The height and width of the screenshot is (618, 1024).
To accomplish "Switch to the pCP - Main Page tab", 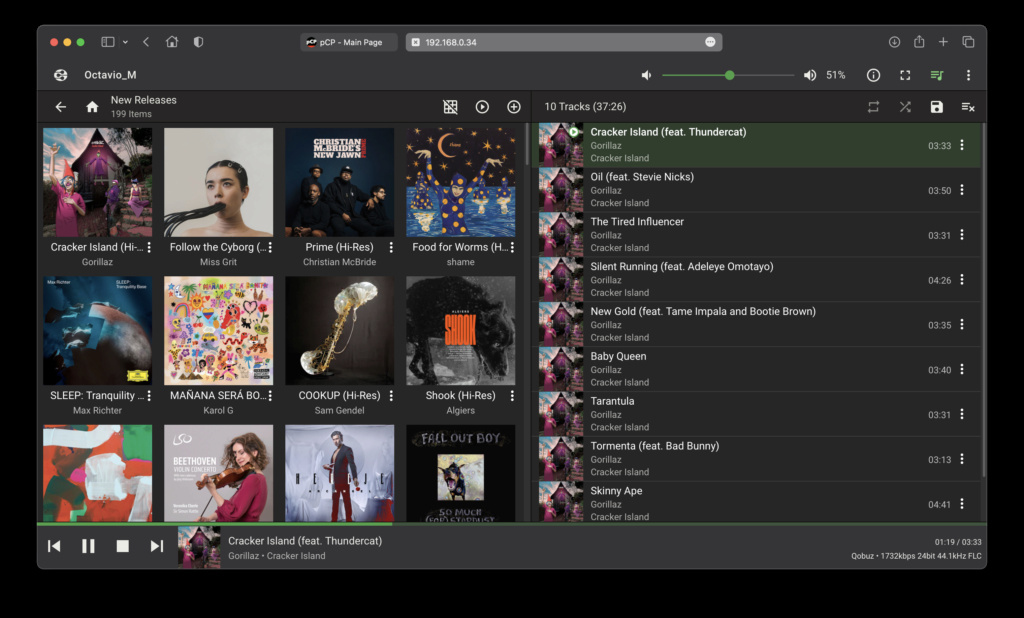I will click(x=349, y=42).
